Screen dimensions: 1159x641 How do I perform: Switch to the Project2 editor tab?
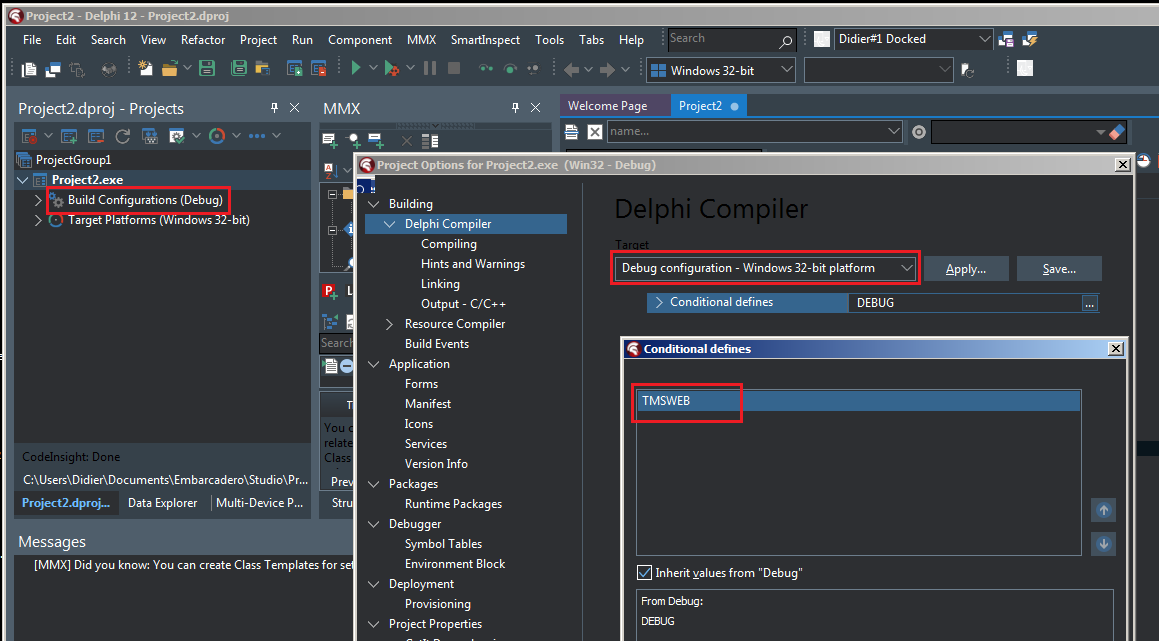click(x=708, y=106)
